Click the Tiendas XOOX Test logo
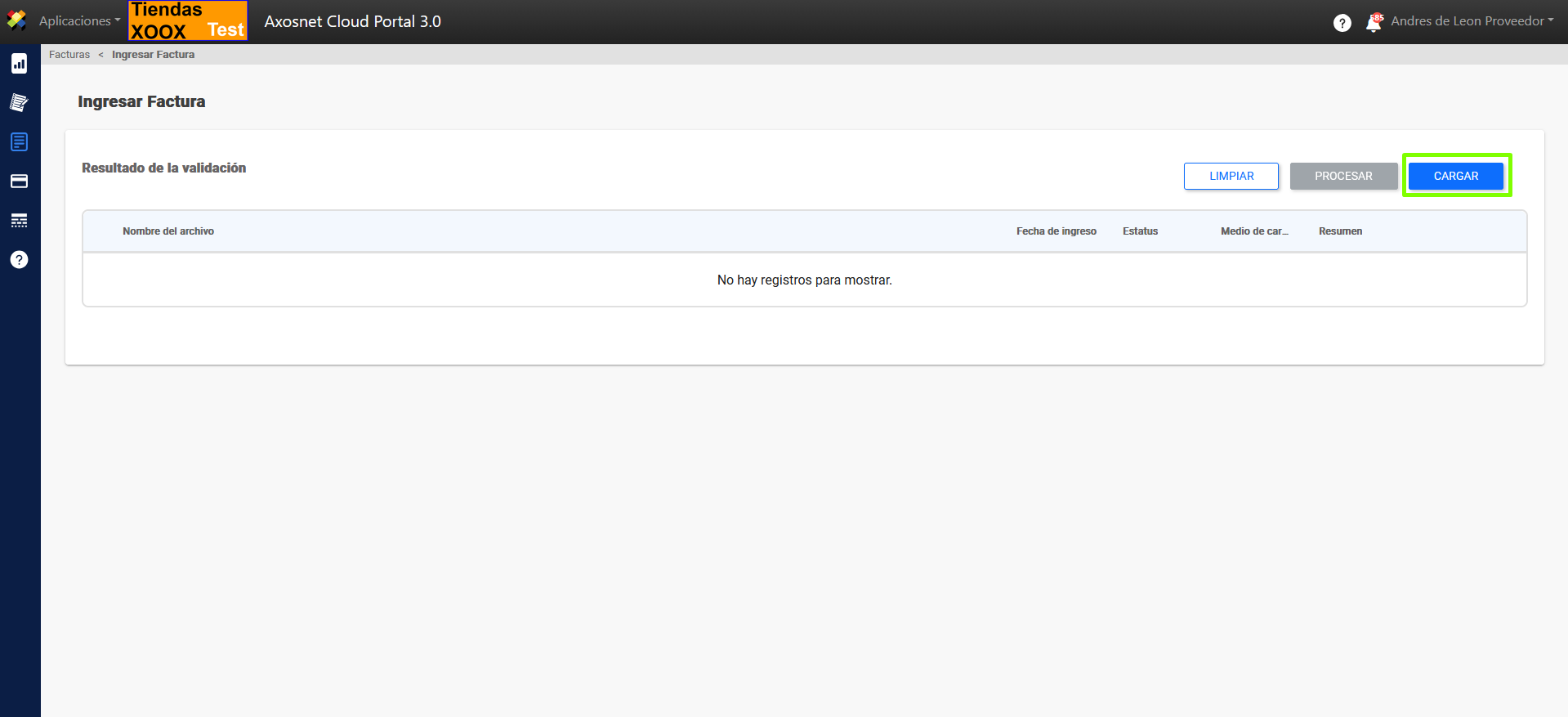 click(188, 21)
